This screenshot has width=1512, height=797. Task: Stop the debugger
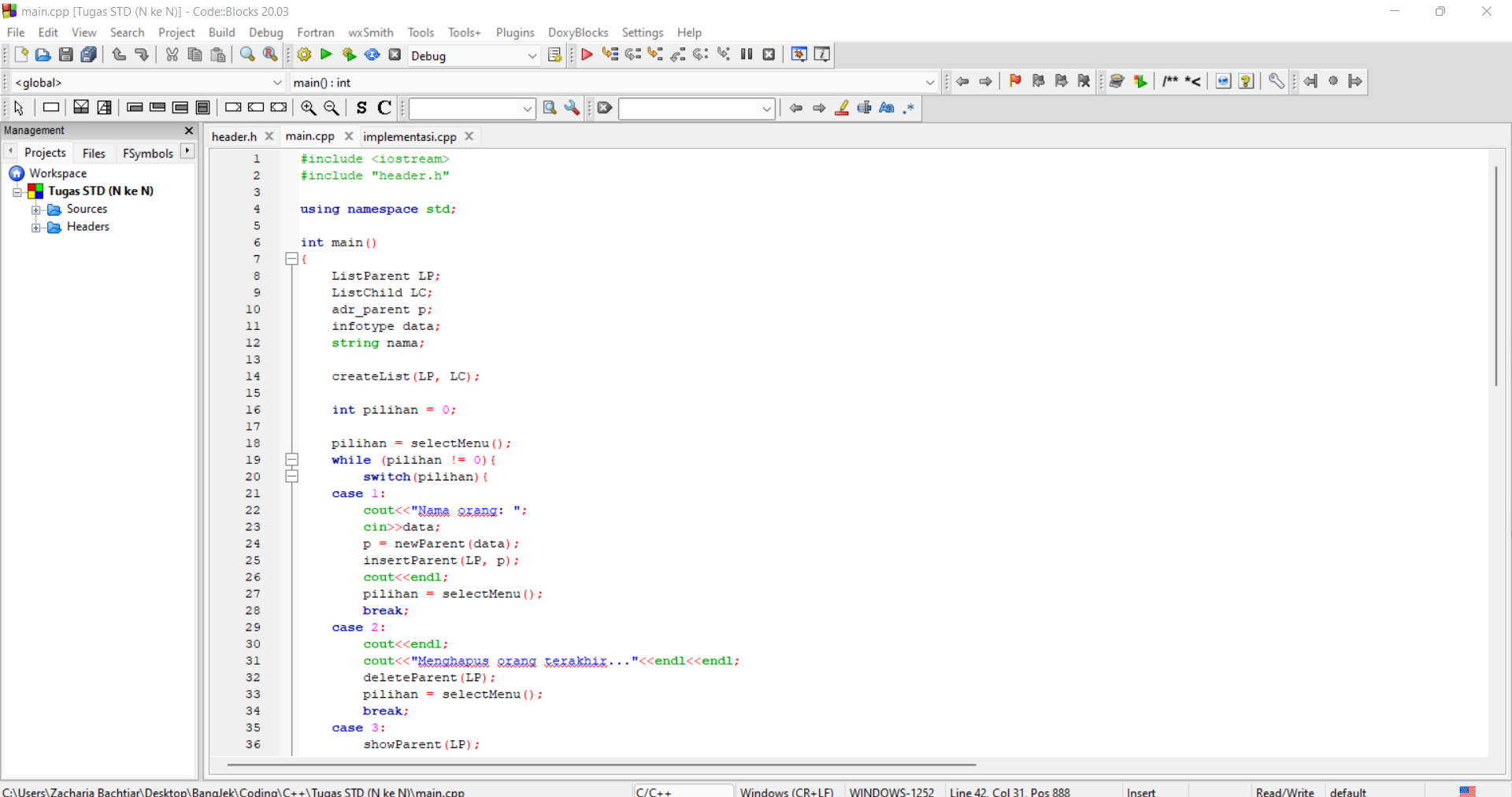pos(769,55)
